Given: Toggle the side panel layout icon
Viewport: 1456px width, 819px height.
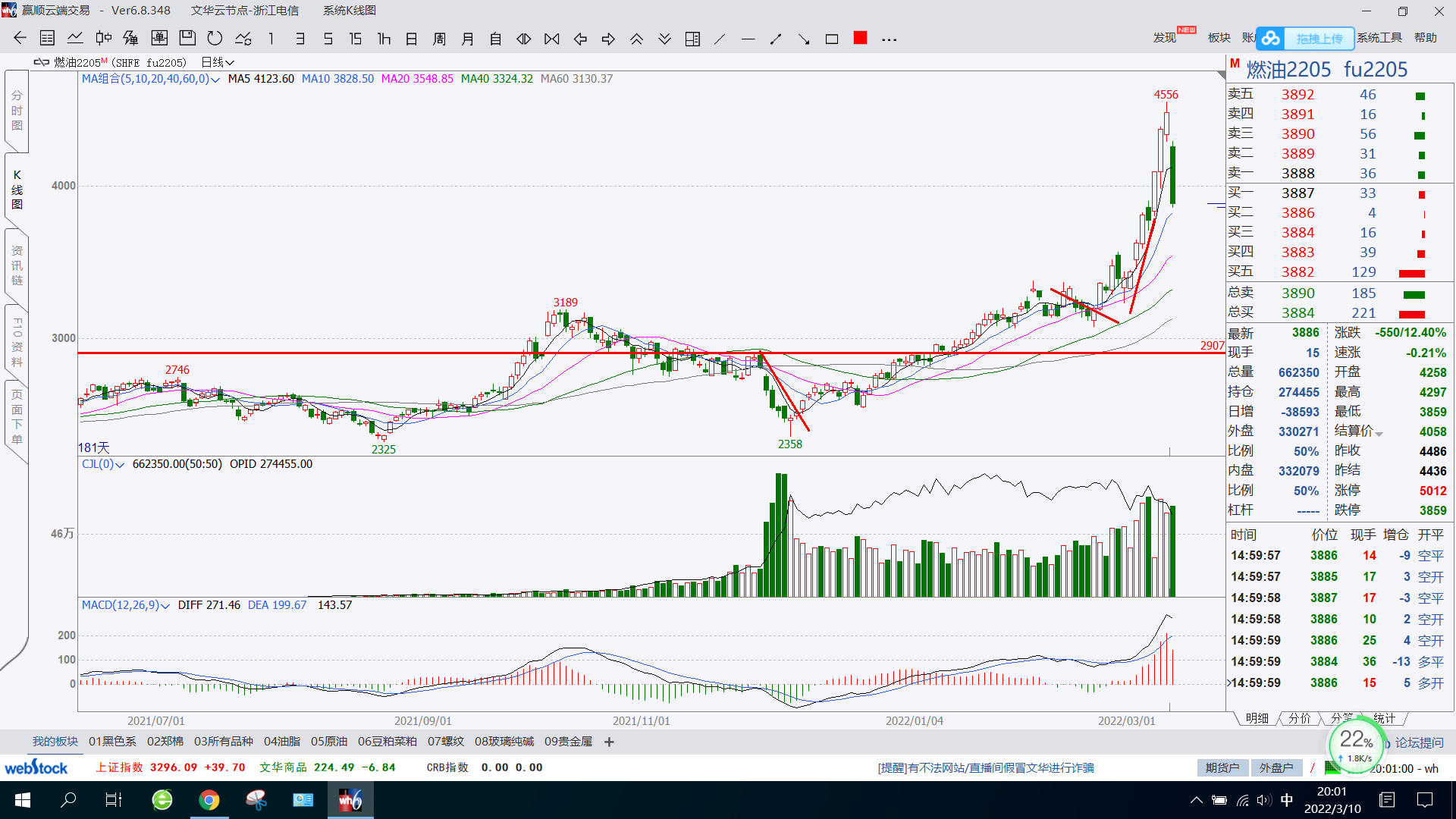Looking at the screenshot, I should (x=692, y=39).
